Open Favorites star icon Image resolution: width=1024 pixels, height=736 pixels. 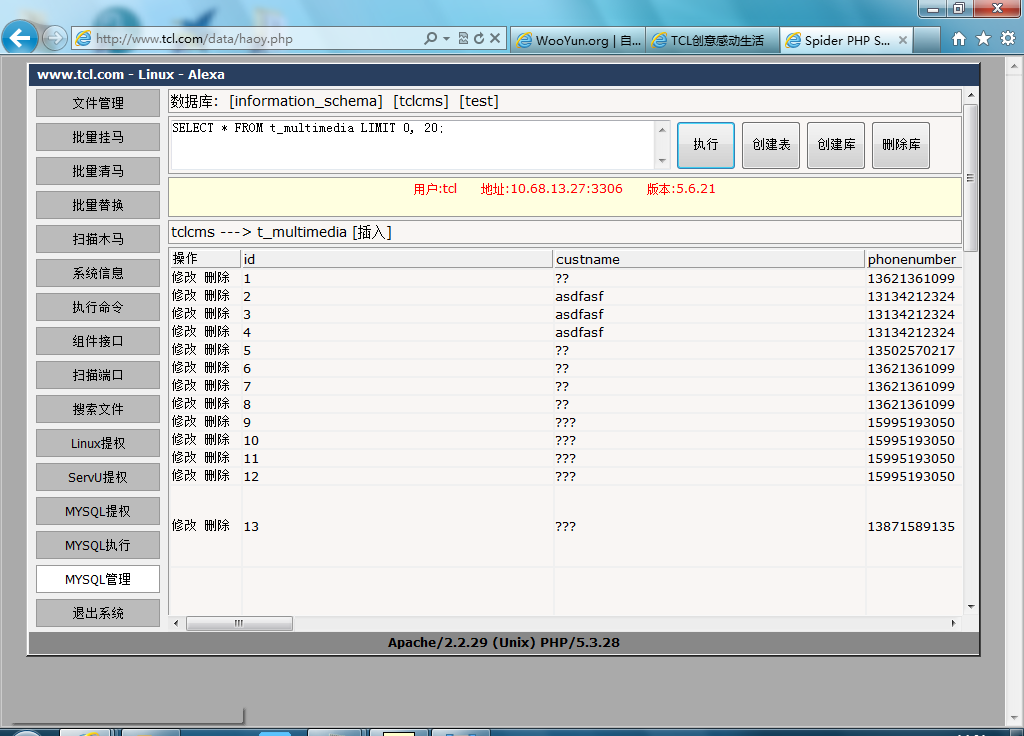click(x=984, y=39)
